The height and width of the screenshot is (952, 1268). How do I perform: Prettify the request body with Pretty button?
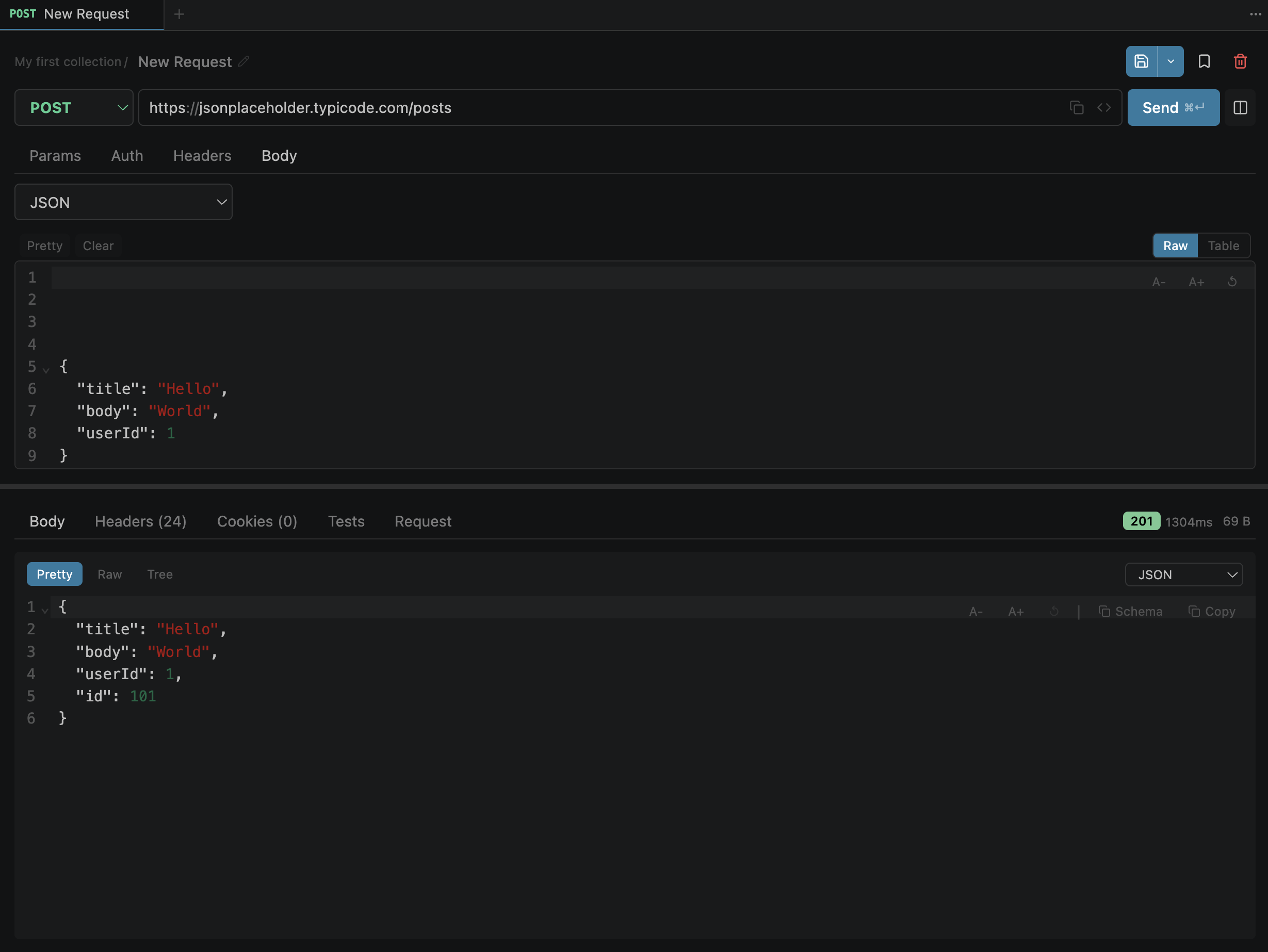click(45, 246)
